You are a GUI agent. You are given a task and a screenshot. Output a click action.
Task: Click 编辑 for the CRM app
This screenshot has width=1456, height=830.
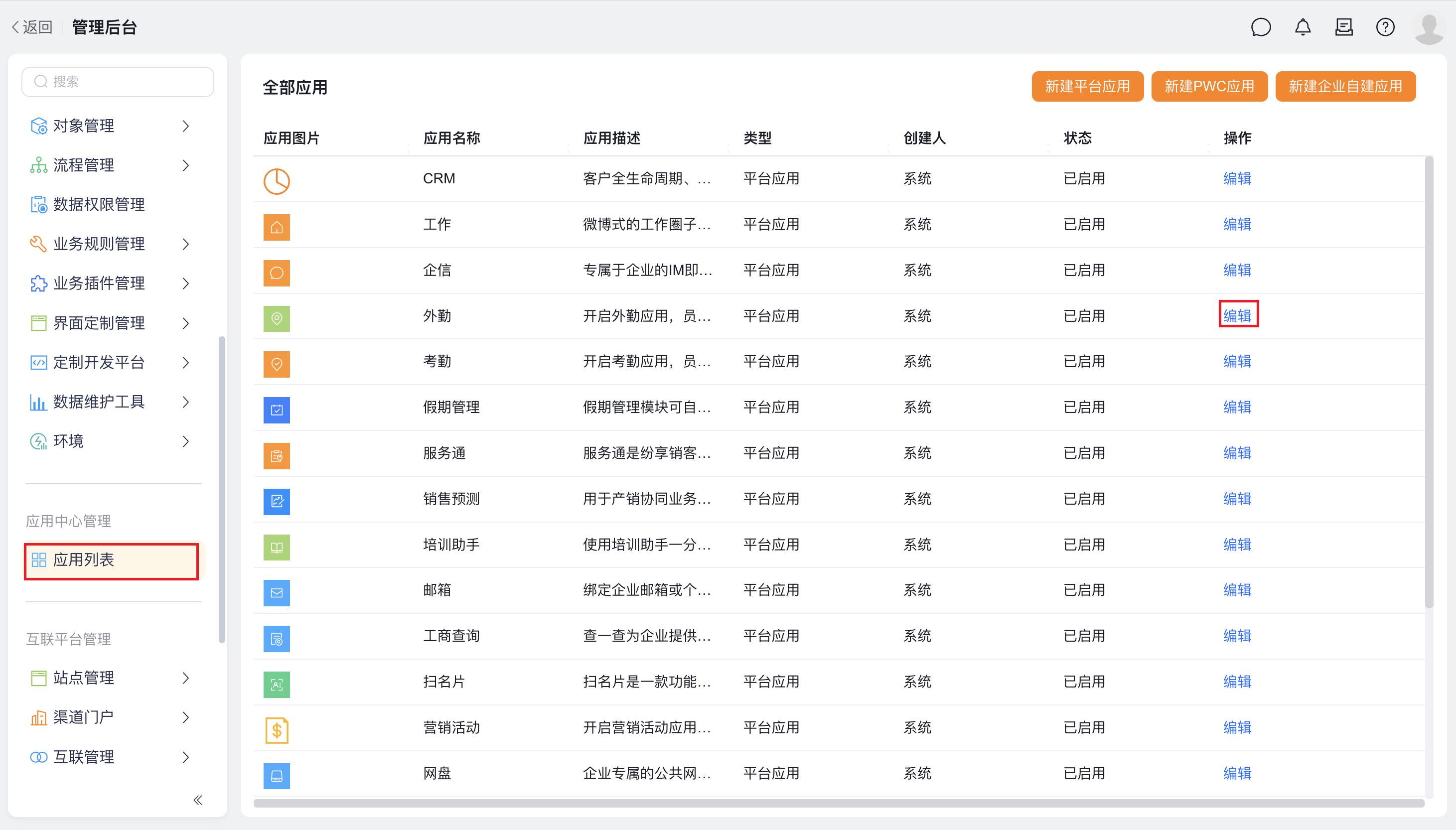click(x=1237, y=178)
